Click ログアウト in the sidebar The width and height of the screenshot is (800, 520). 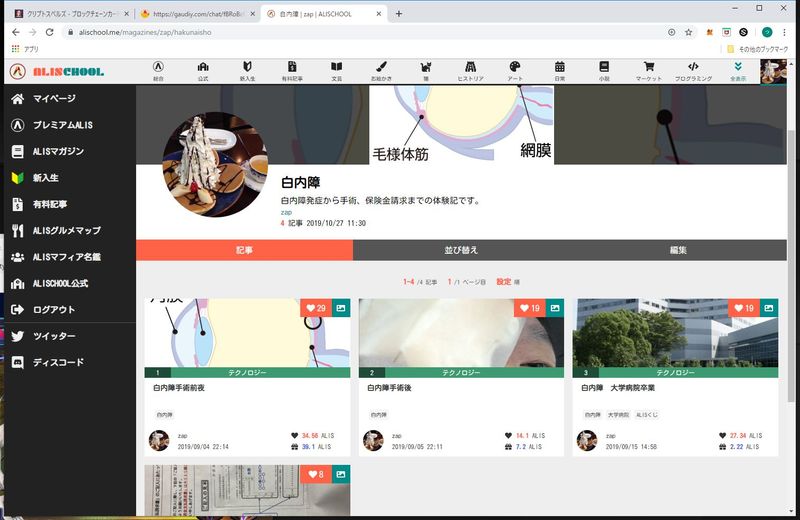(53, 309)
